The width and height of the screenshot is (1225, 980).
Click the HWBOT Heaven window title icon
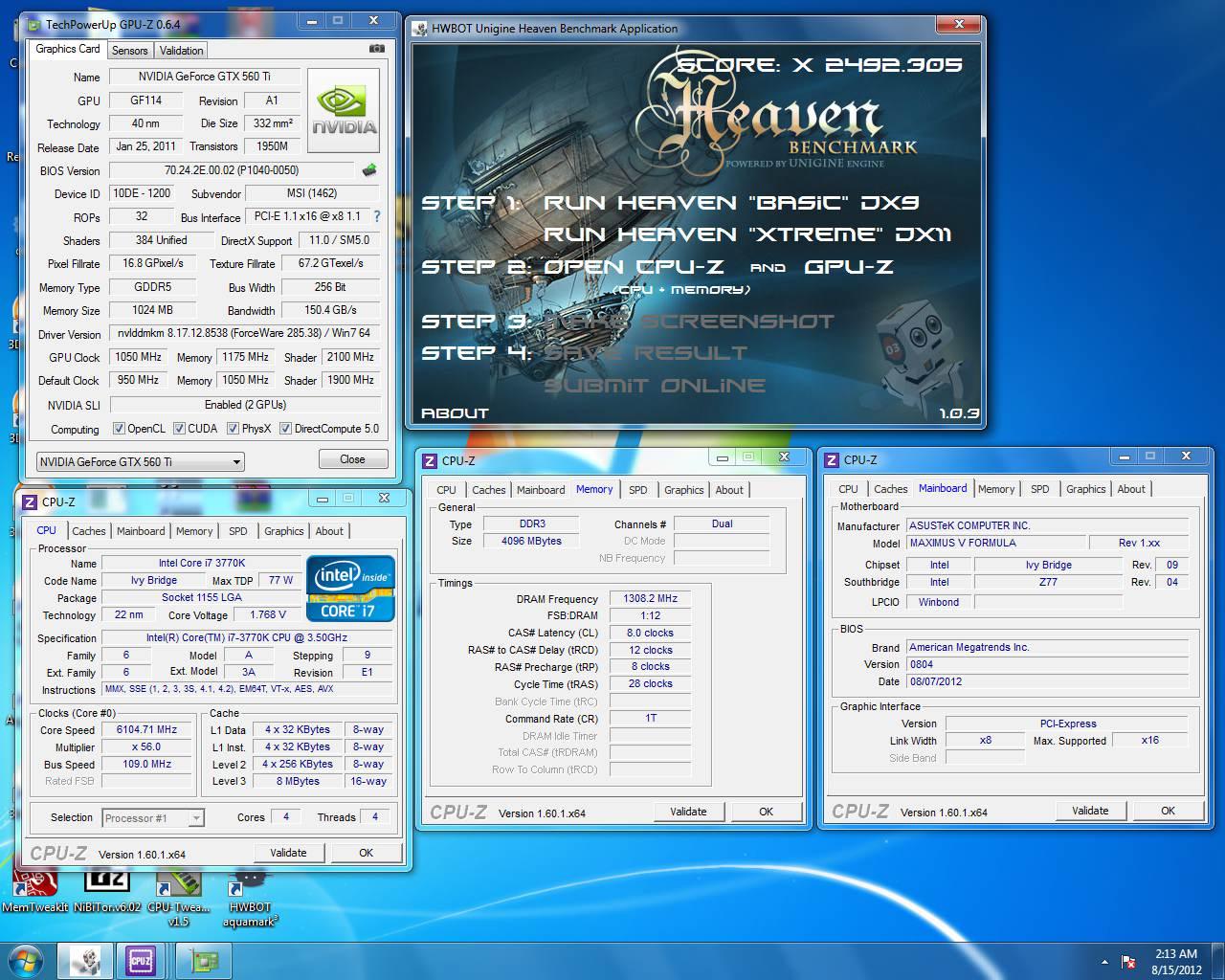(x=420, y=29)
